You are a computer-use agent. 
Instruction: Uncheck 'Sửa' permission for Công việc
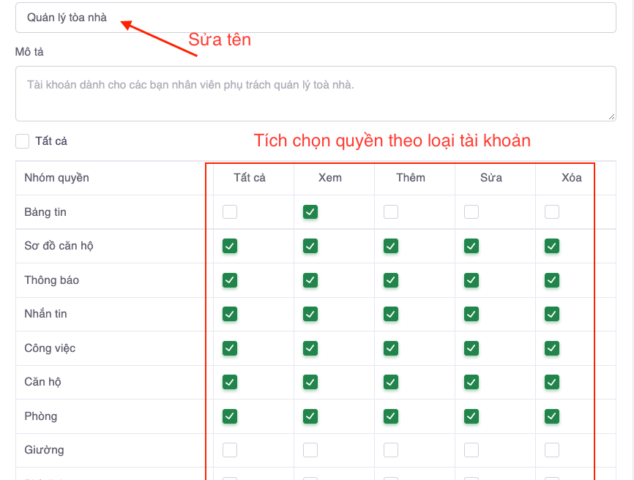coord(471,348)
